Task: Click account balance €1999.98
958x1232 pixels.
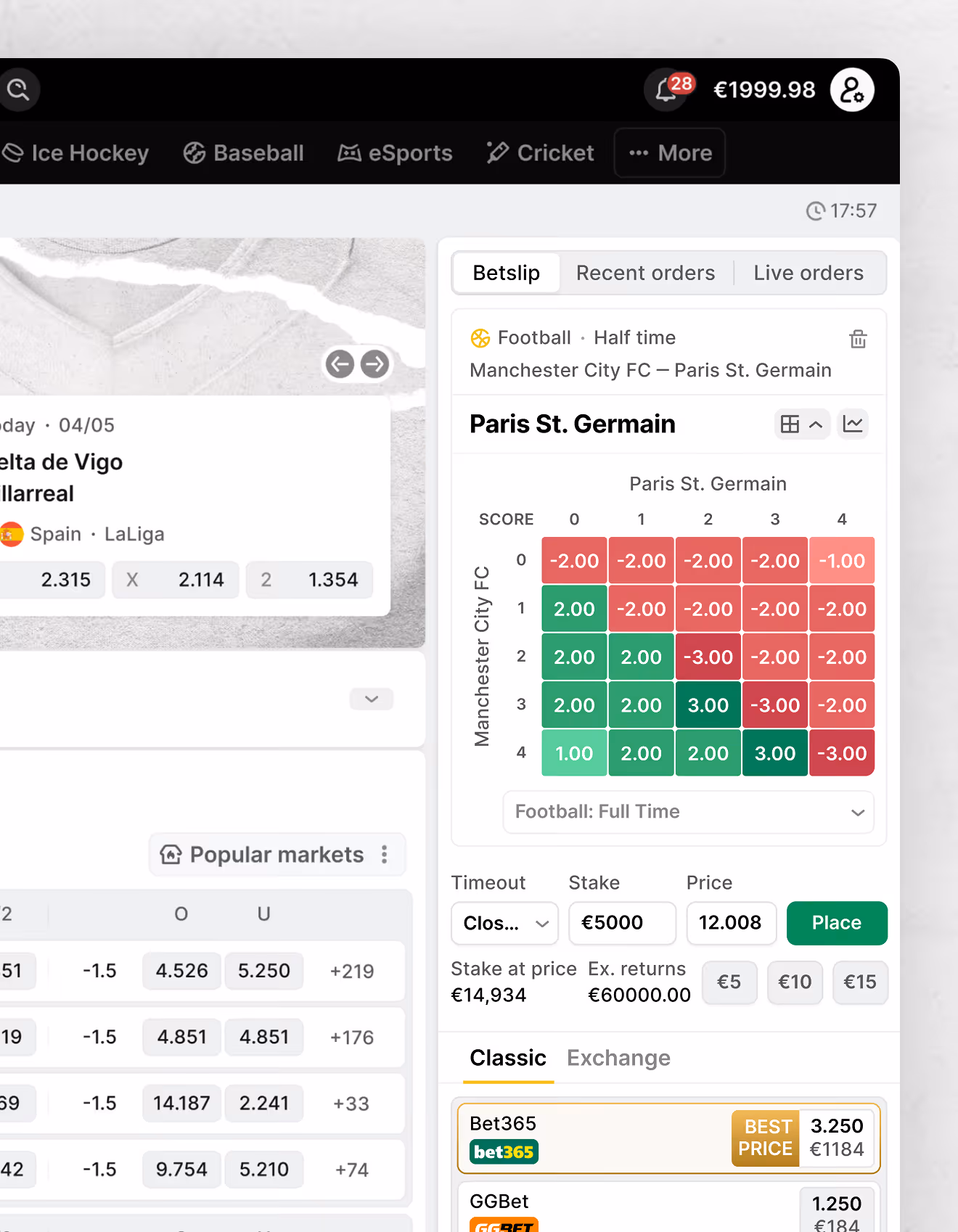Action: tap(764, 90)
